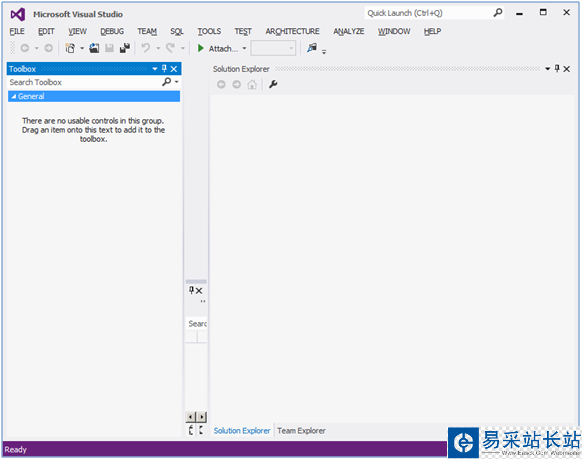This screenshot has height=459, width=582.
Task: Open the Attach debug target dropdown
Action: tap(244, 48)
